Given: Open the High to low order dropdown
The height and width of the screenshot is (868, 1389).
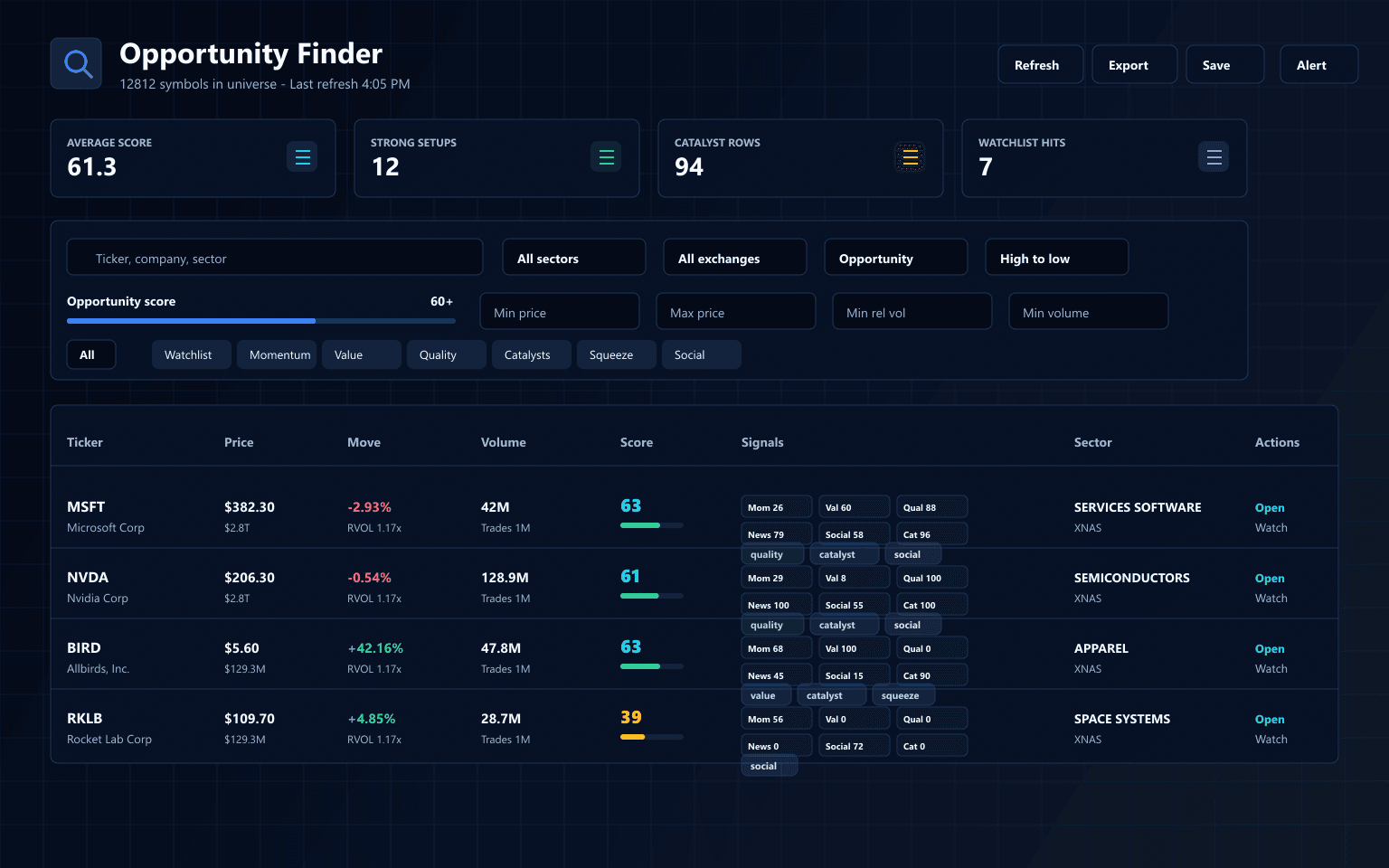Looking at the screenshot, I should (1057, 257).
